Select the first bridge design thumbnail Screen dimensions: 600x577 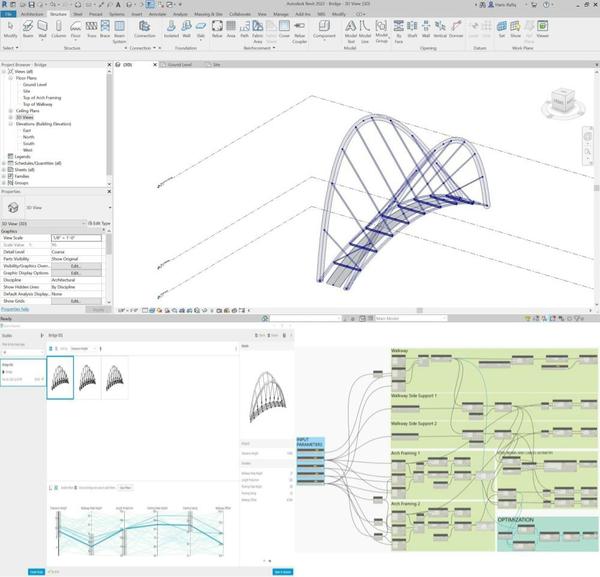(x=61, y=381)
